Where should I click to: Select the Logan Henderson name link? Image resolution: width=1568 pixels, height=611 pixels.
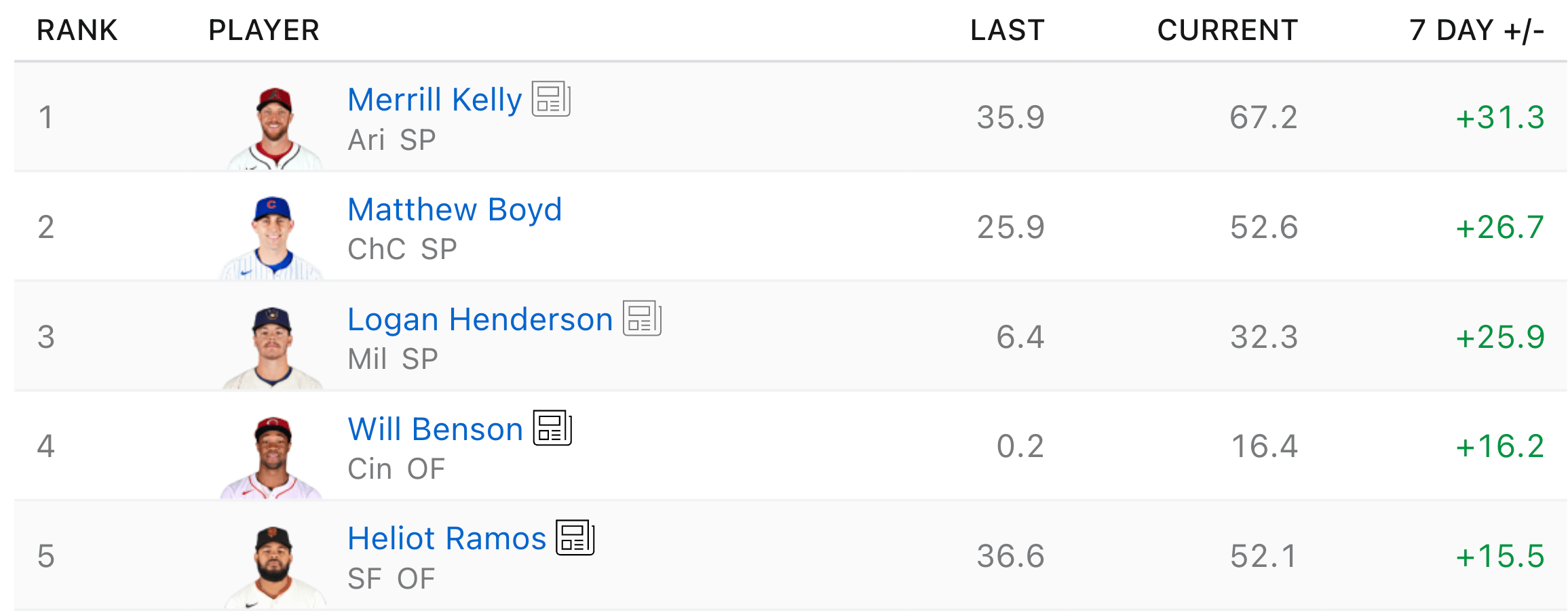click(x=480, y=319)
